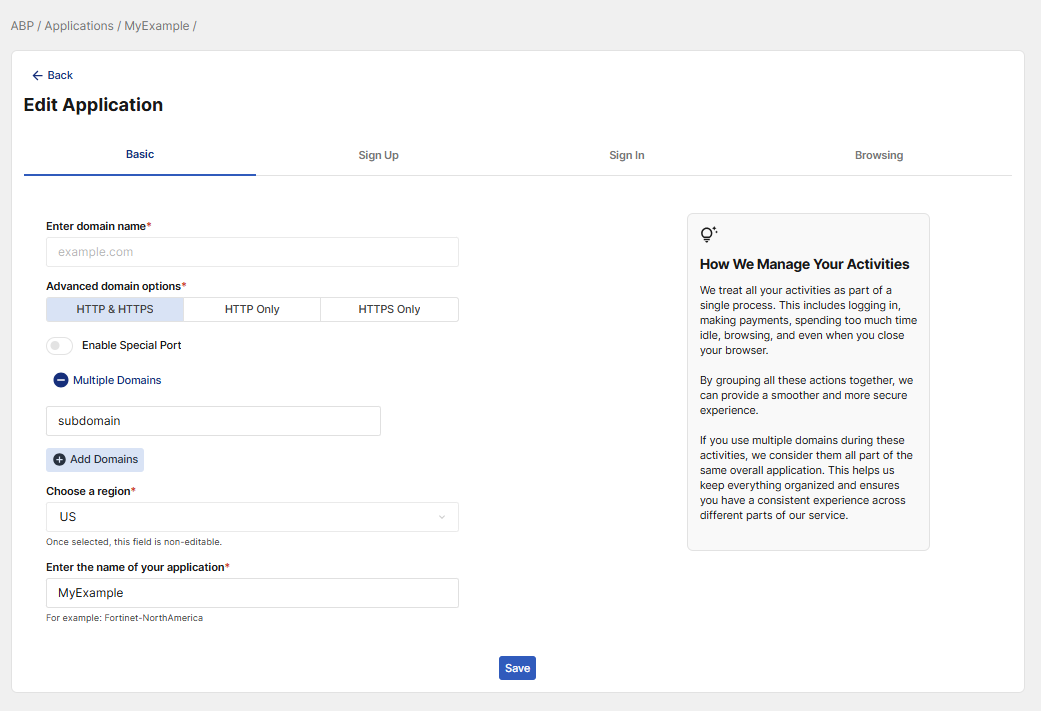Image resolution: width=1041 pixels, height=711 pixels.
Task: Select the Basic tab
Action: coord(140,155)
